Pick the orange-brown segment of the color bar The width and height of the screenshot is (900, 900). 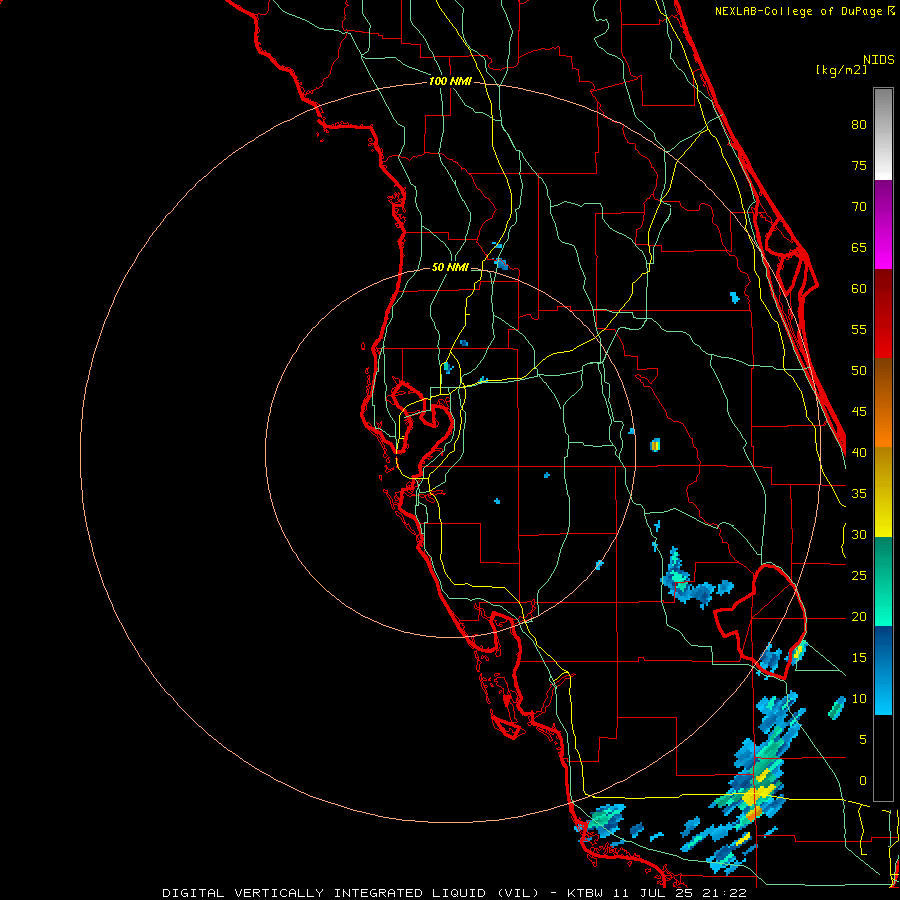click(883, 403)
